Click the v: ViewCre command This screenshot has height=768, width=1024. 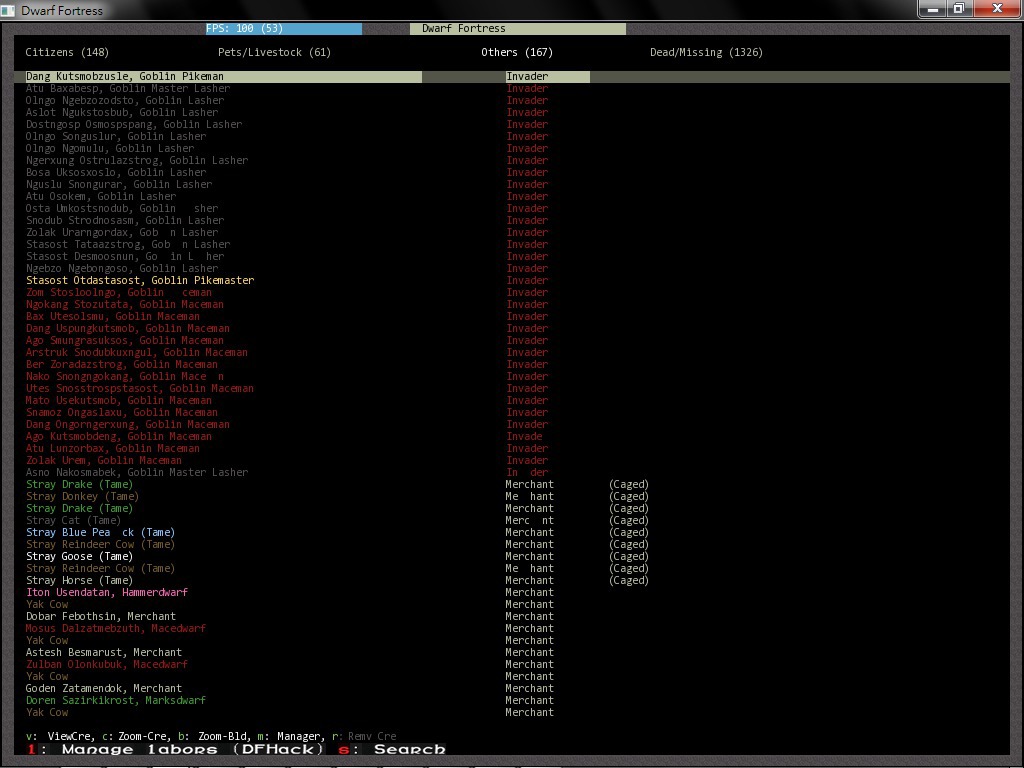pos(60,736)
